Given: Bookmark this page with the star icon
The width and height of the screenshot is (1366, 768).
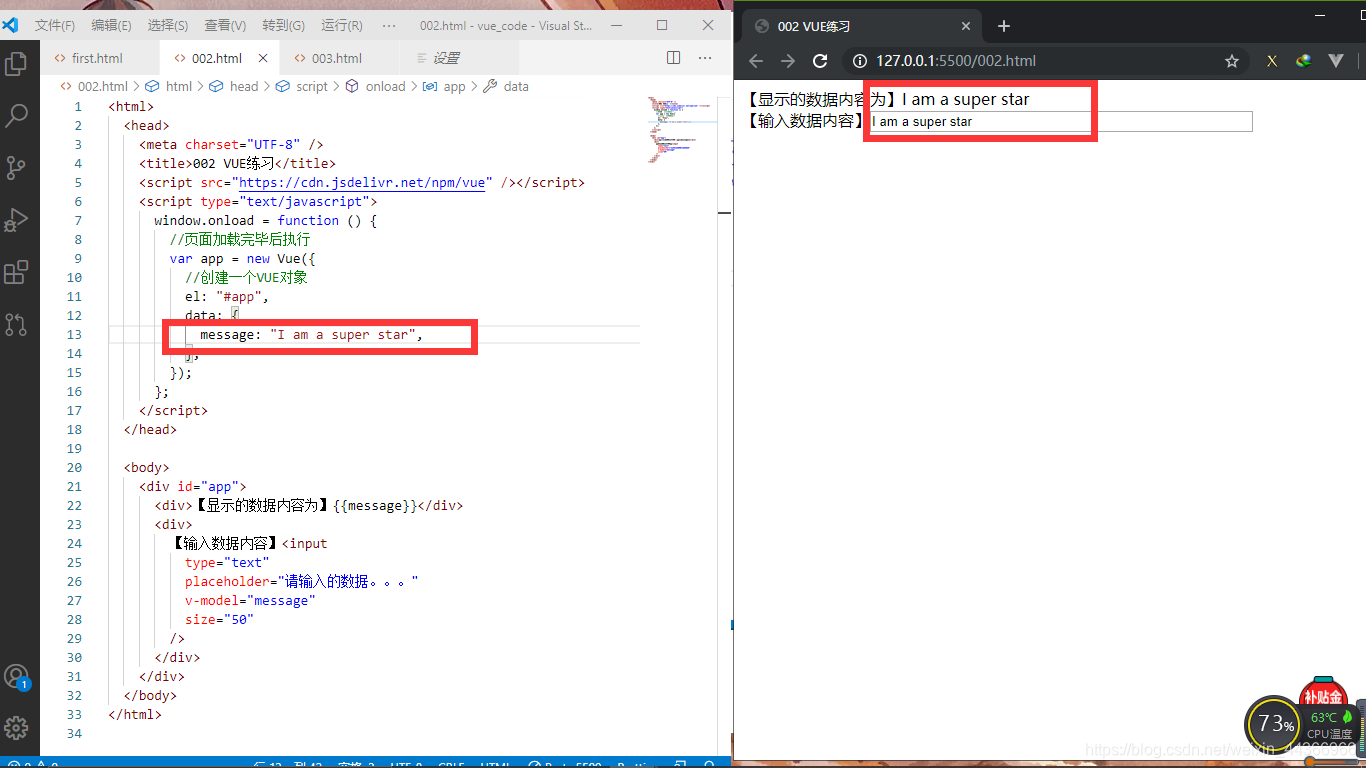Looking at the screenshot, I should click(1232, 61).
